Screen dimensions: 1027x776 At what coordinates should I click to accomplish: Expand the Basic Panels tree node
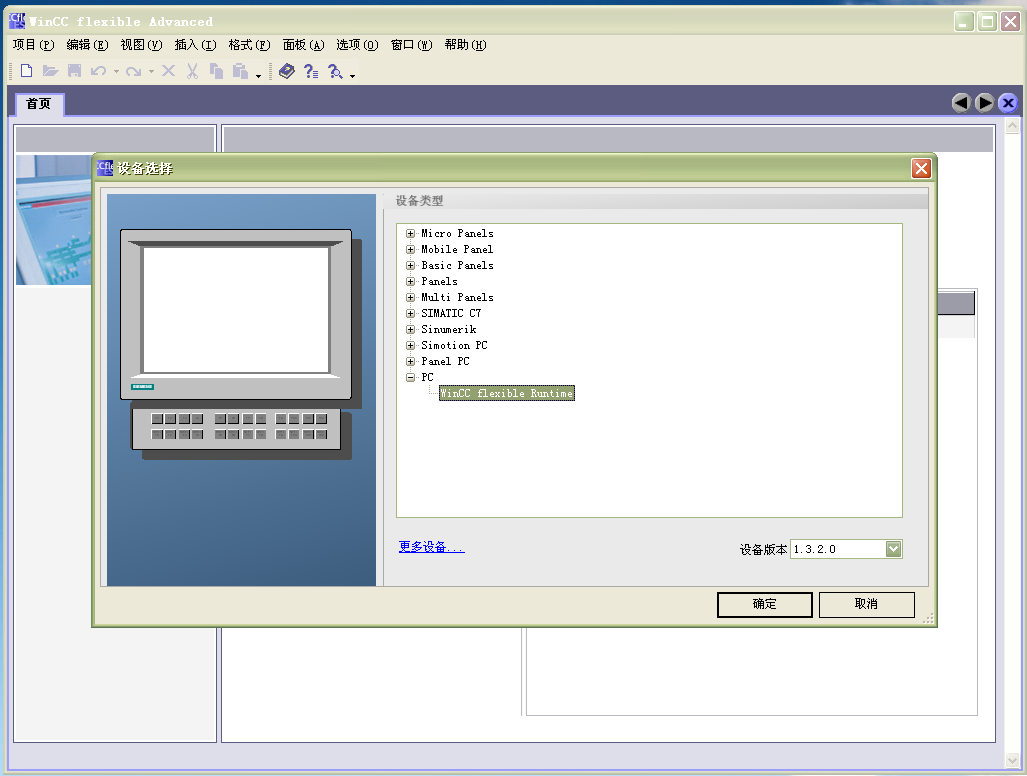click(x=411, y=265)
